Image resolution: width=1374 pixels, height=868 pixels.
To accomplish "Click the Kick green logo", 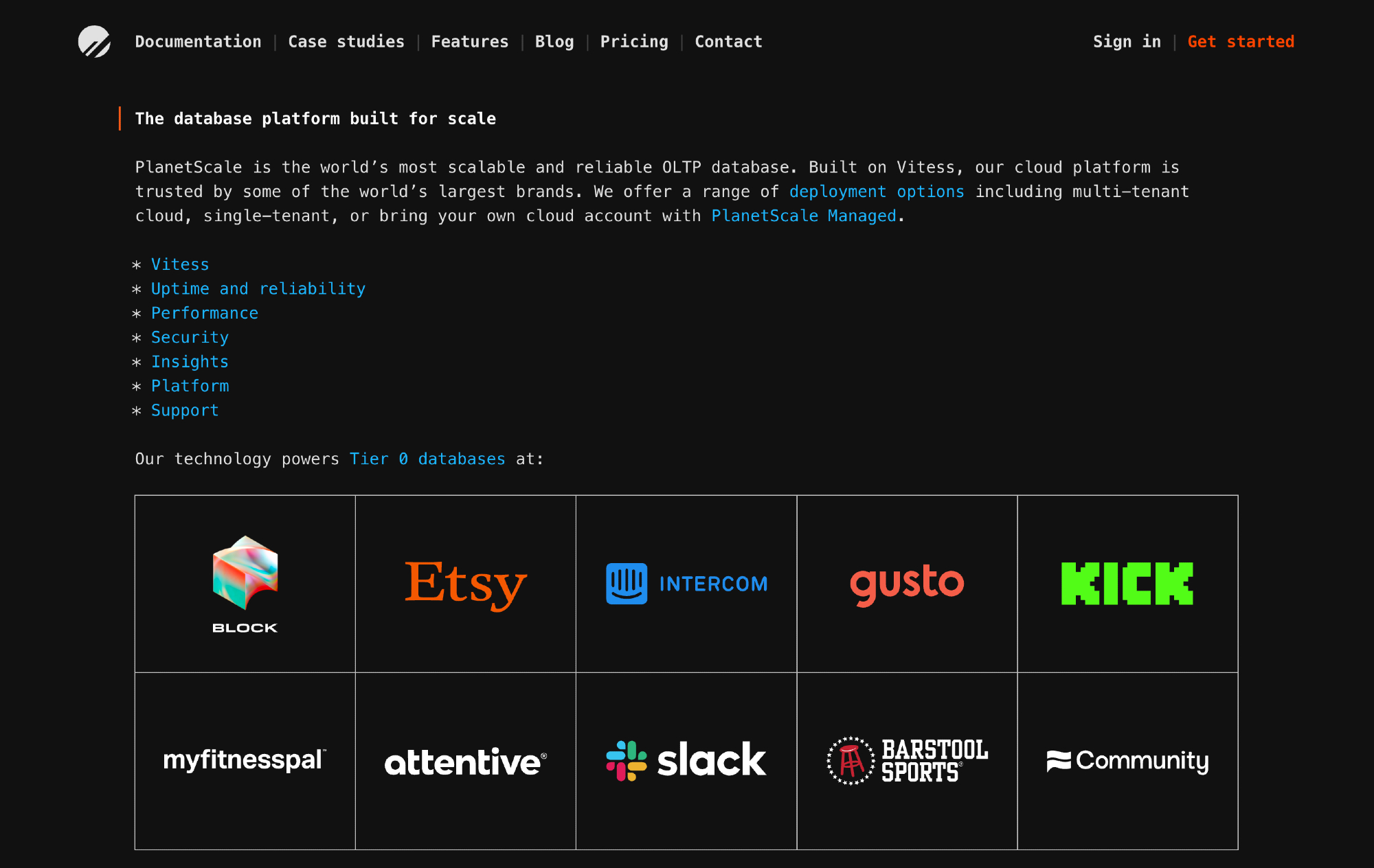I will (1127, 584).
